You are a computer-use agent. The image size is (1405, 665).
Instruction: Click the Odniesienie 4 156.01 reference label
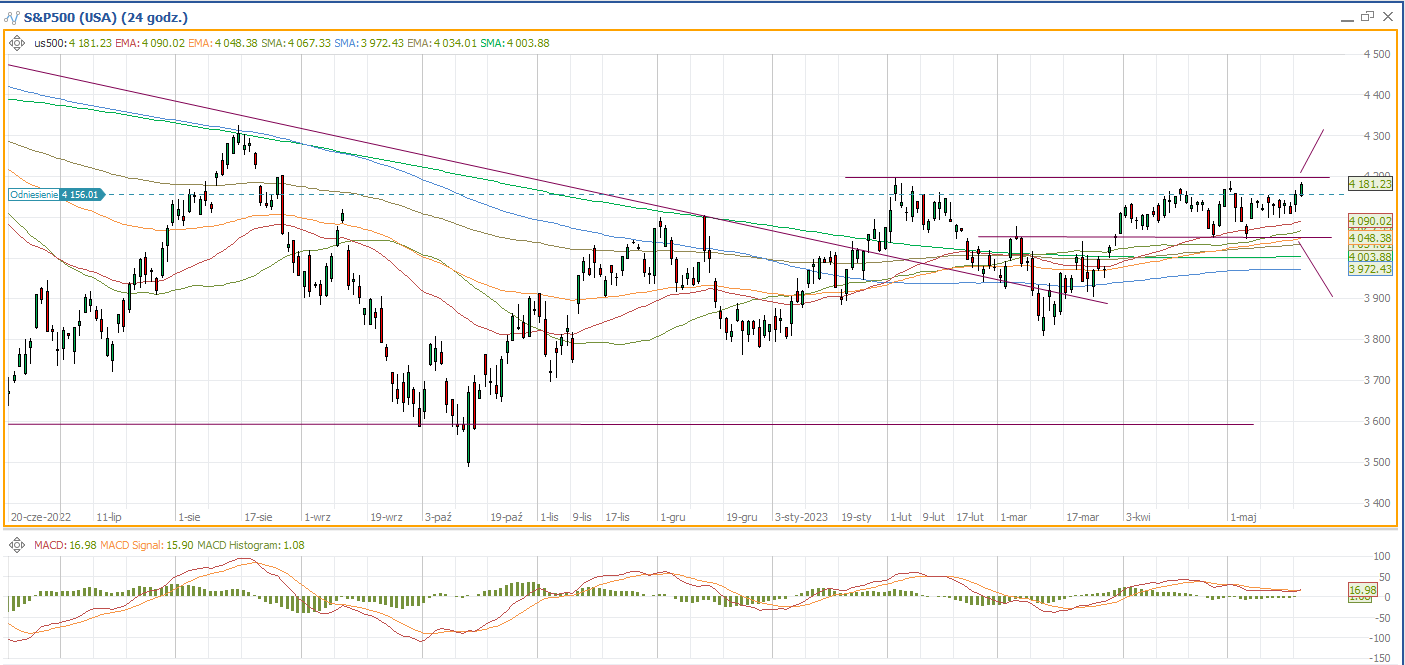point(52,195)
